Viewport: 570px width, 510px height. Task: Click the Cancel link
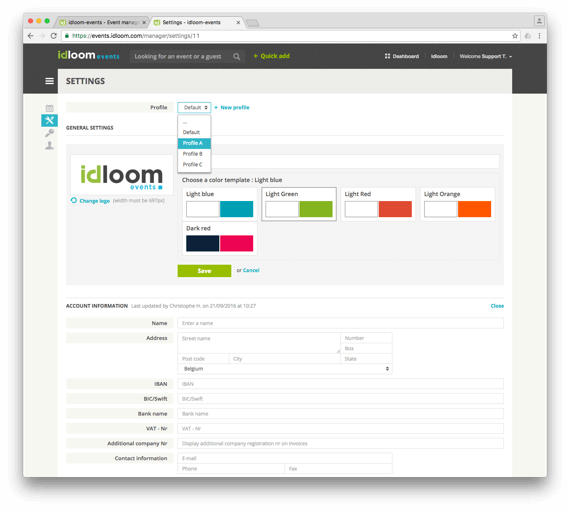[x=251, y=270]
